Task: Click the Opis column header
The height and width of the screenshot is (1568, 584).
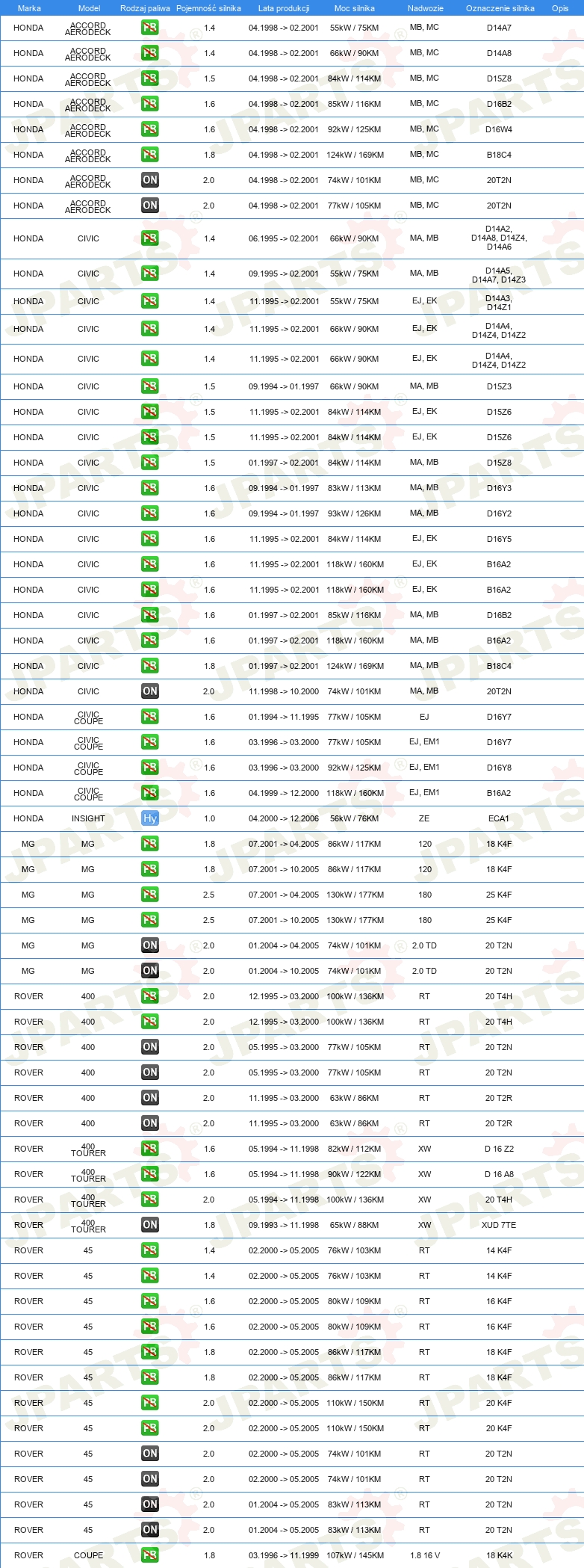Action: click(x=560, y=8)
